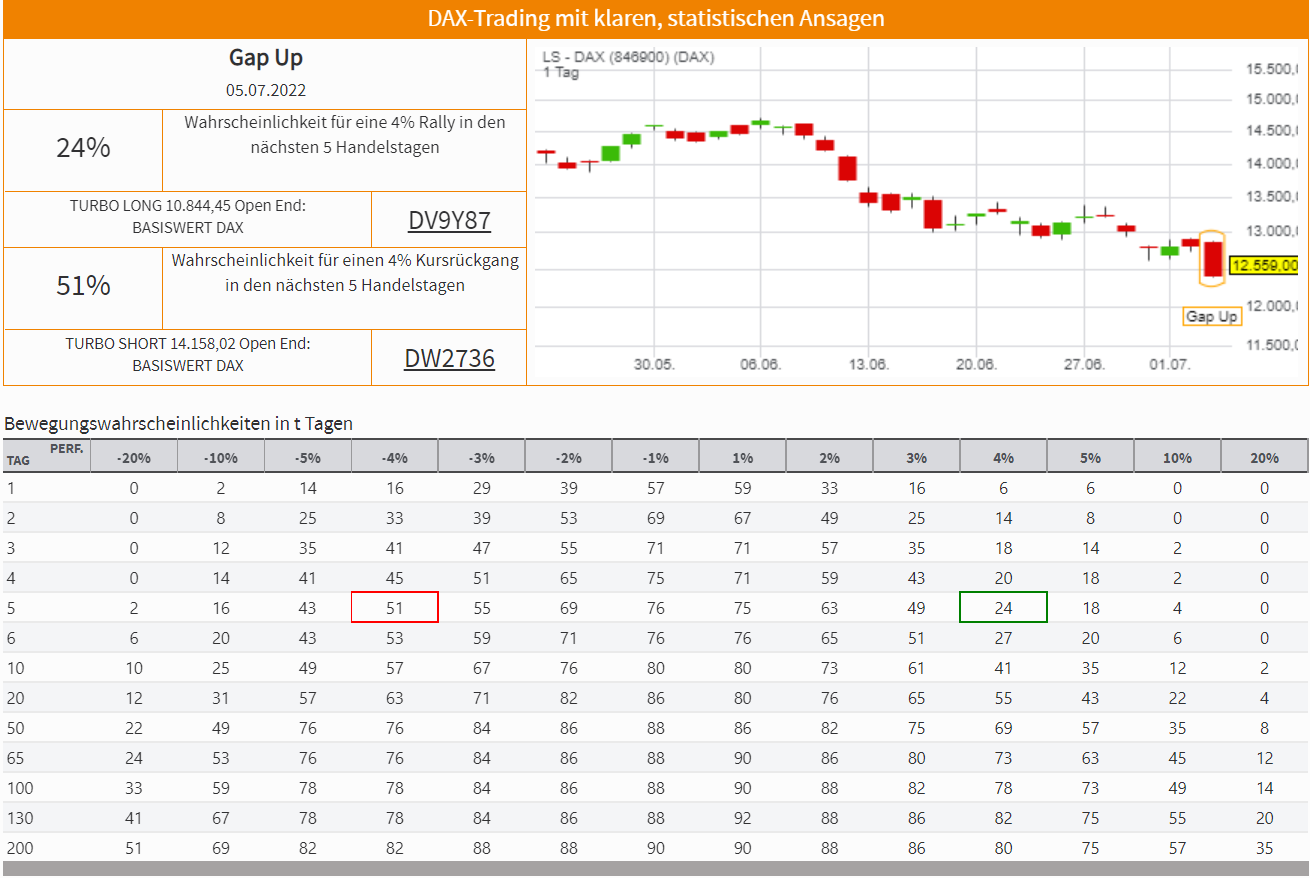Click the LS - DAX (846900) chart title
The image size is (1310, 878).
coord(628,57)
